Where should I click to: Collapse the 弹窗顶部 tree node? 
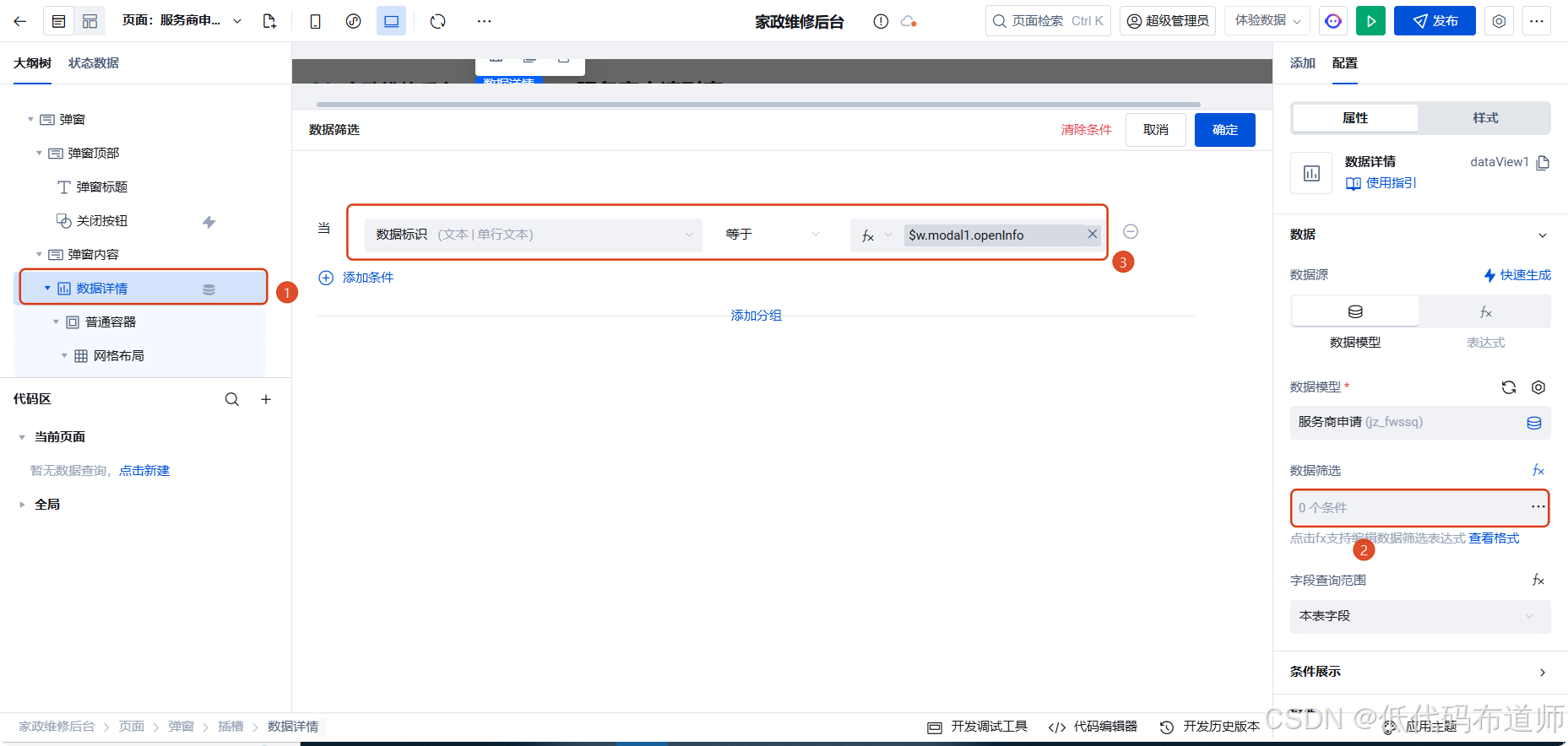39,154
